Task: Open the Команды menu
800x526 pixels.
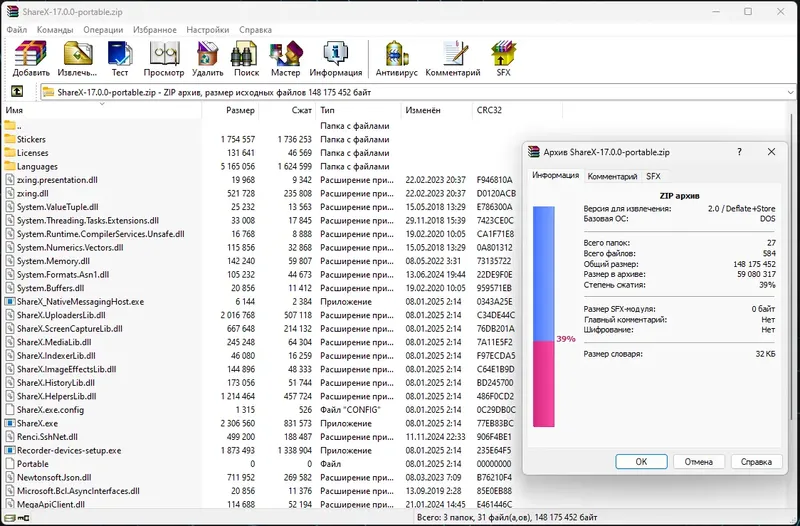Action: (55, 30)
